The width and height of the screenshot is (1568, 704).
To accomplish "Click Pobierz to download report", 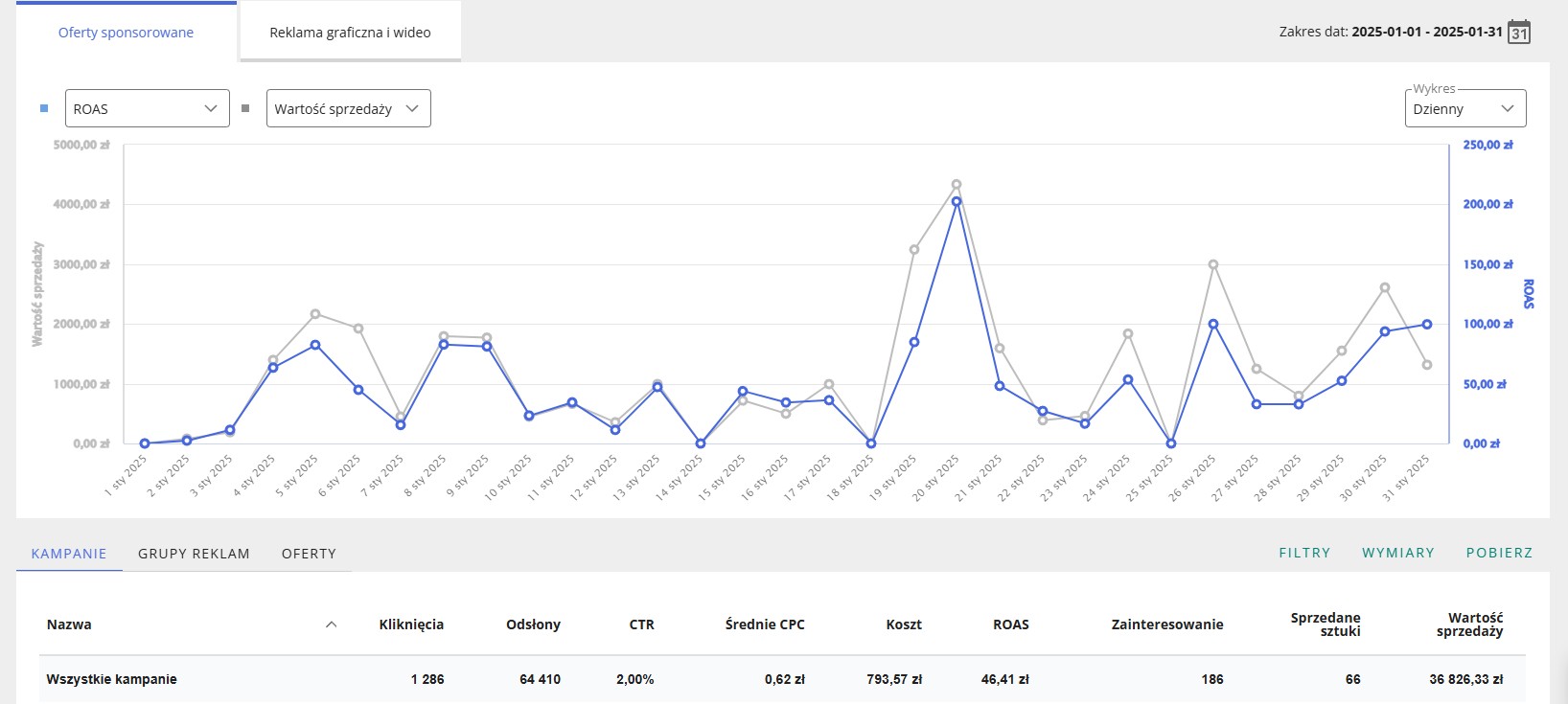I will (1499, 553).
